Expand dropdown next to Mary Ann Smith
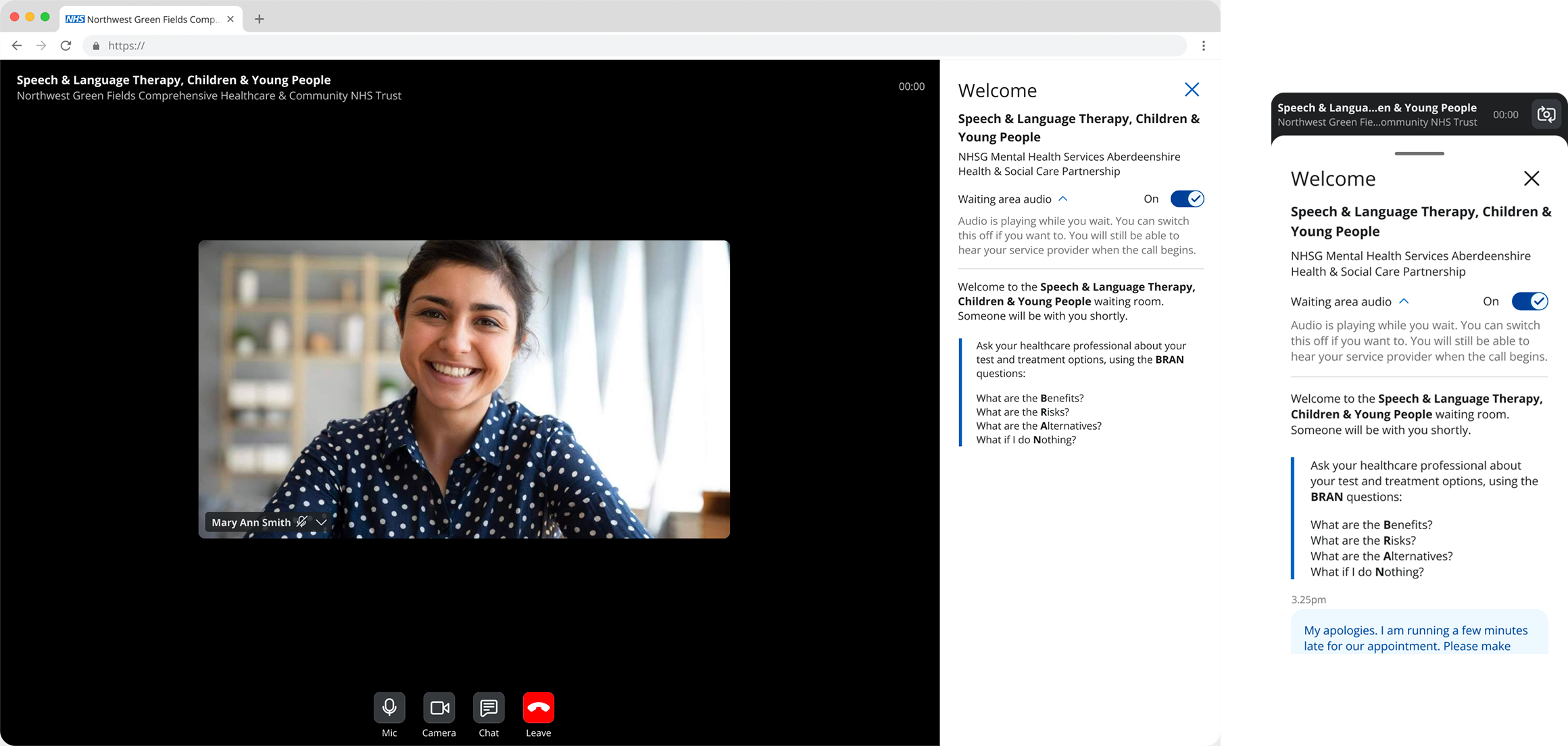The width and height of the screenshot is (1568, 746). [x=322, y=522]
